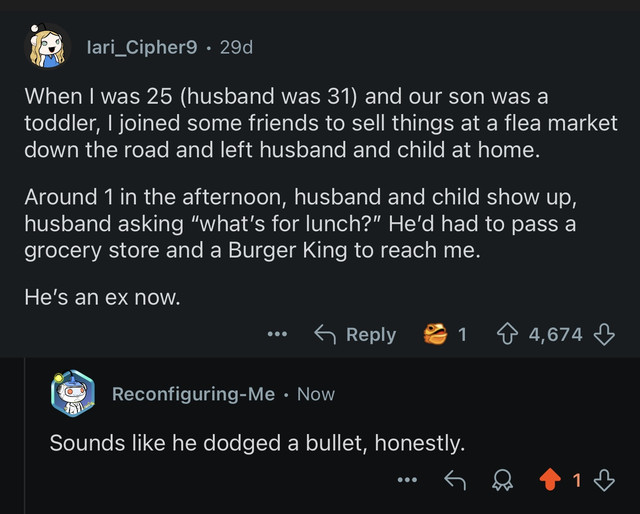Select the Now timestamp on the reply

[316, 394]
